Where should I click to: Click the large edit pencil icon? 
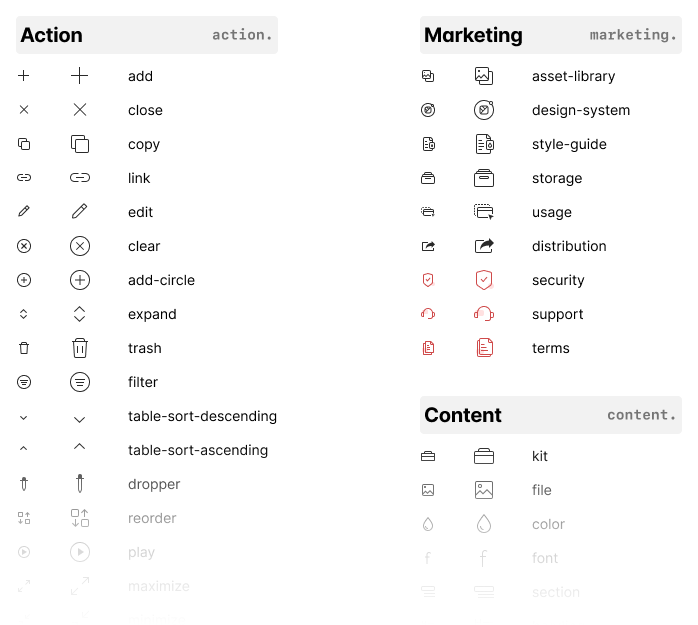80,212
